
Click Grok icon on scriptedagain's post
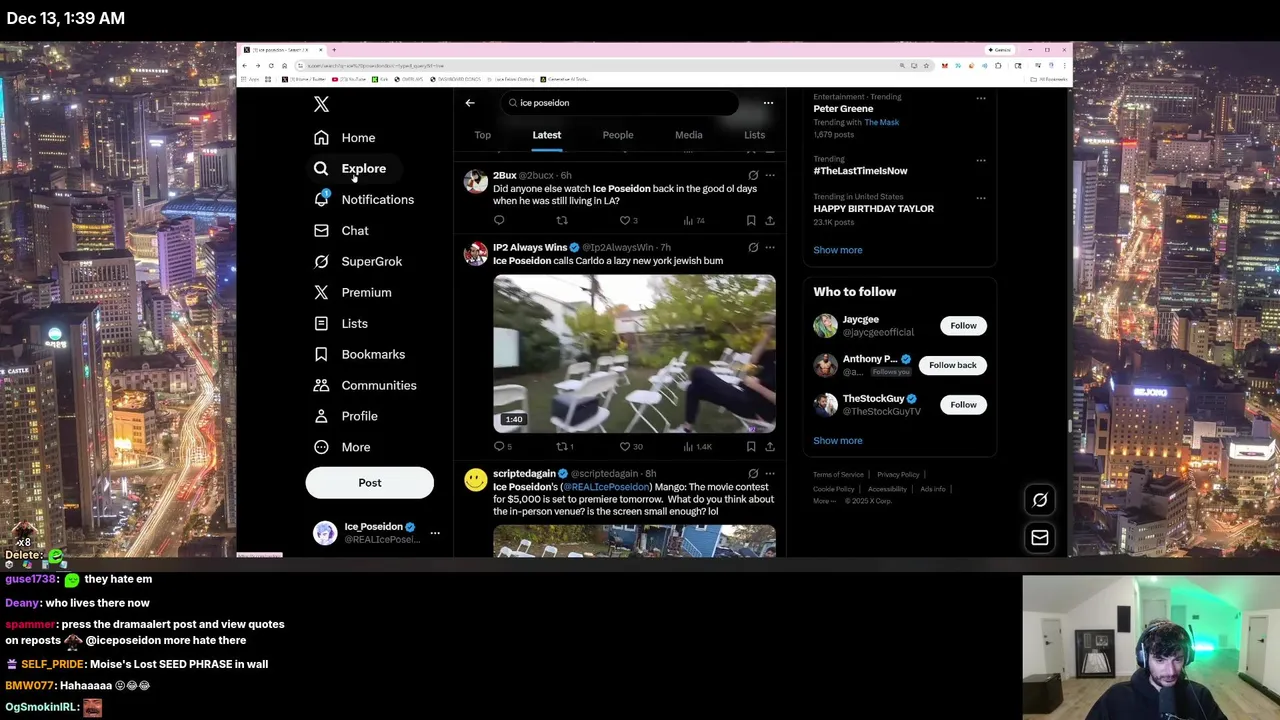pos(753,474)
